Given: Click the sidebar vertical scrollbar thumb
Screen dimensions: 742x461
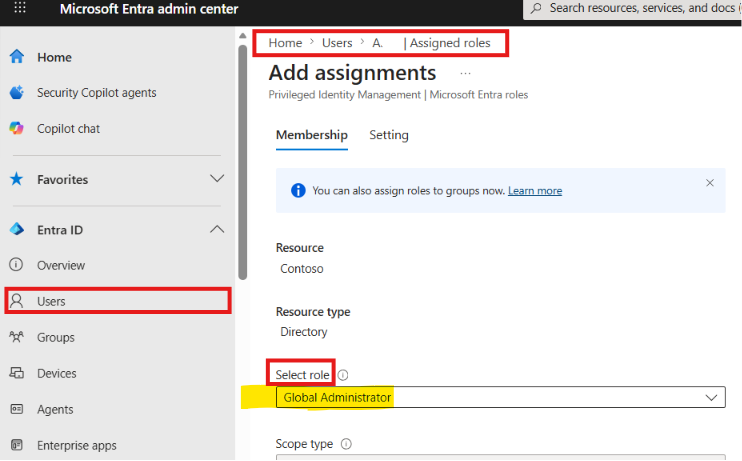Looking at the screenshot, I should click(243, 162).
